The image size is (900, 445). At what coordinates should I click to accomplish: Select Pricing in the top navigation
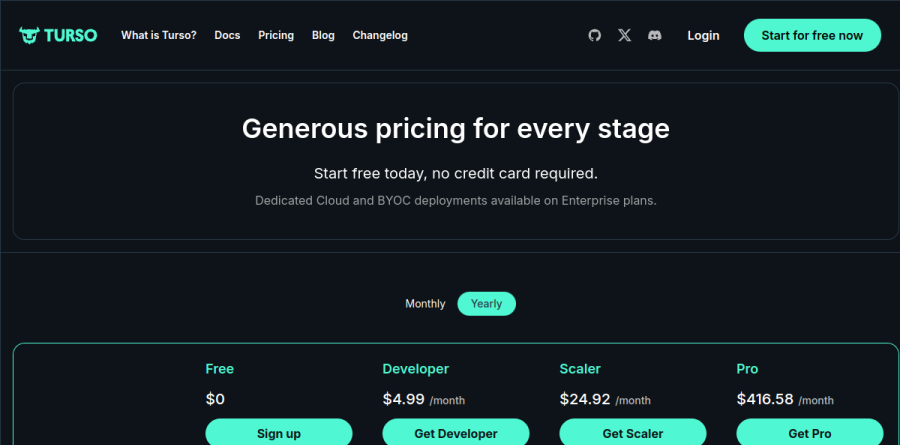click(x=276, y=35)
